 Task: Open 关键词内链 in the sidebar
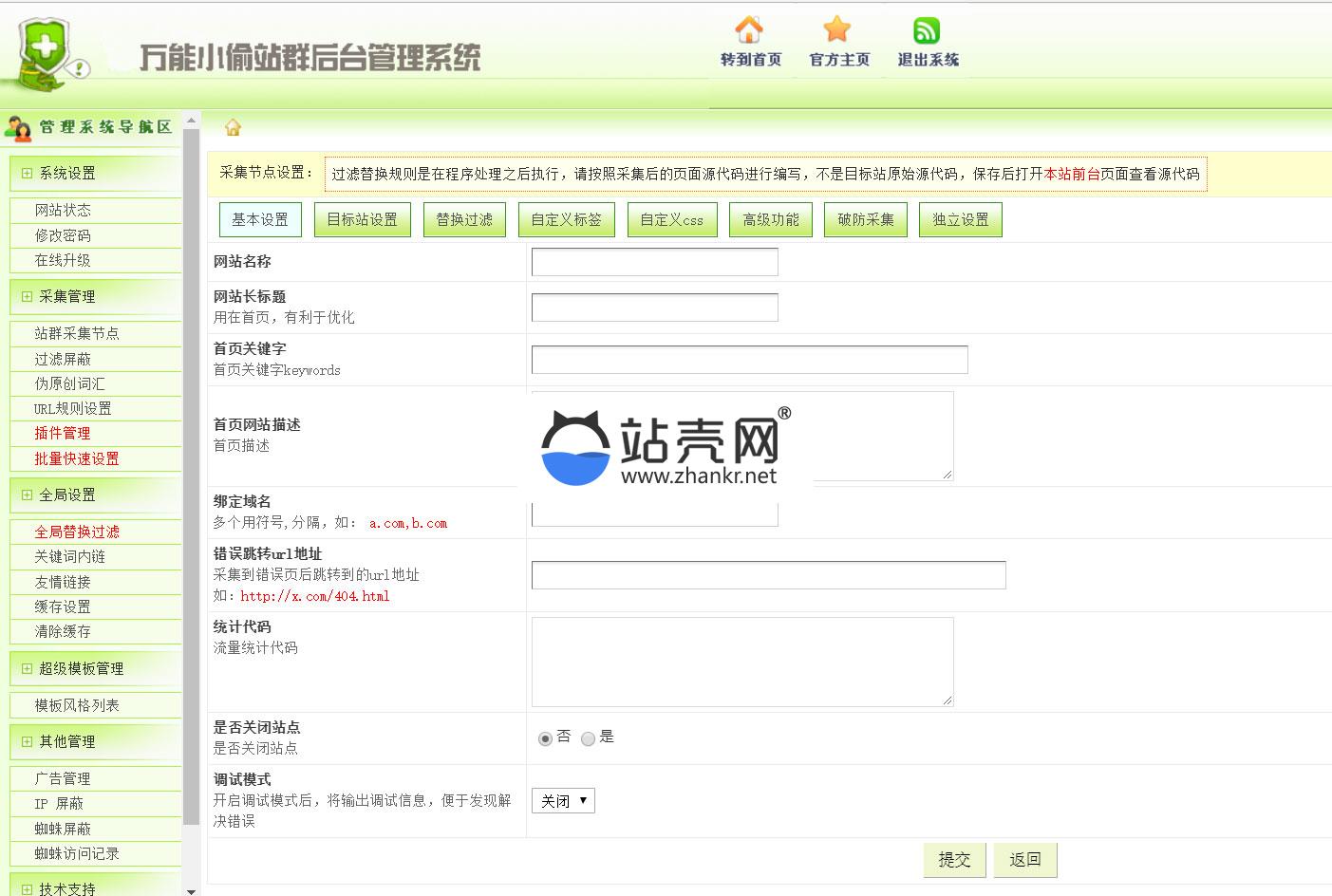coord(70,556)
